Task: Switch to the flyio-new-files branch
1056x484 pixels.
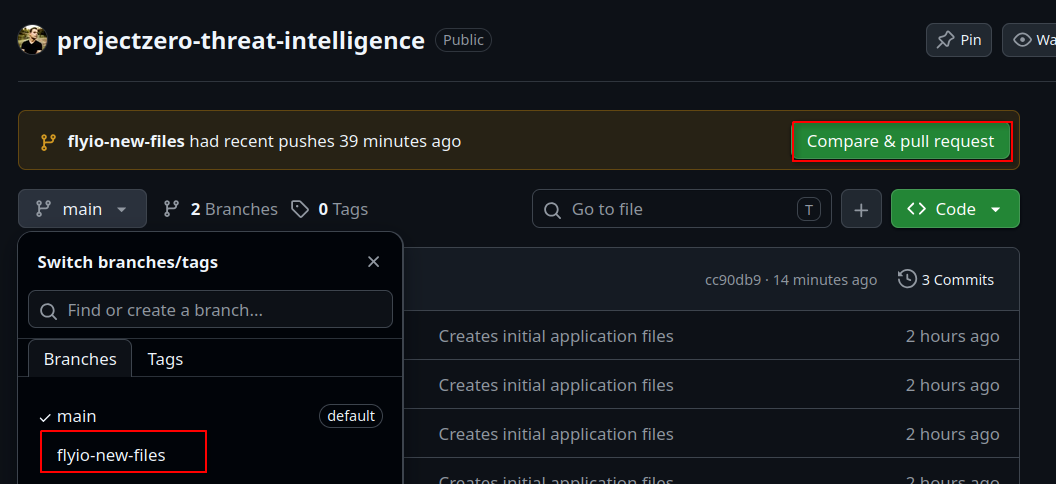Action: click(x=111, y=455)
